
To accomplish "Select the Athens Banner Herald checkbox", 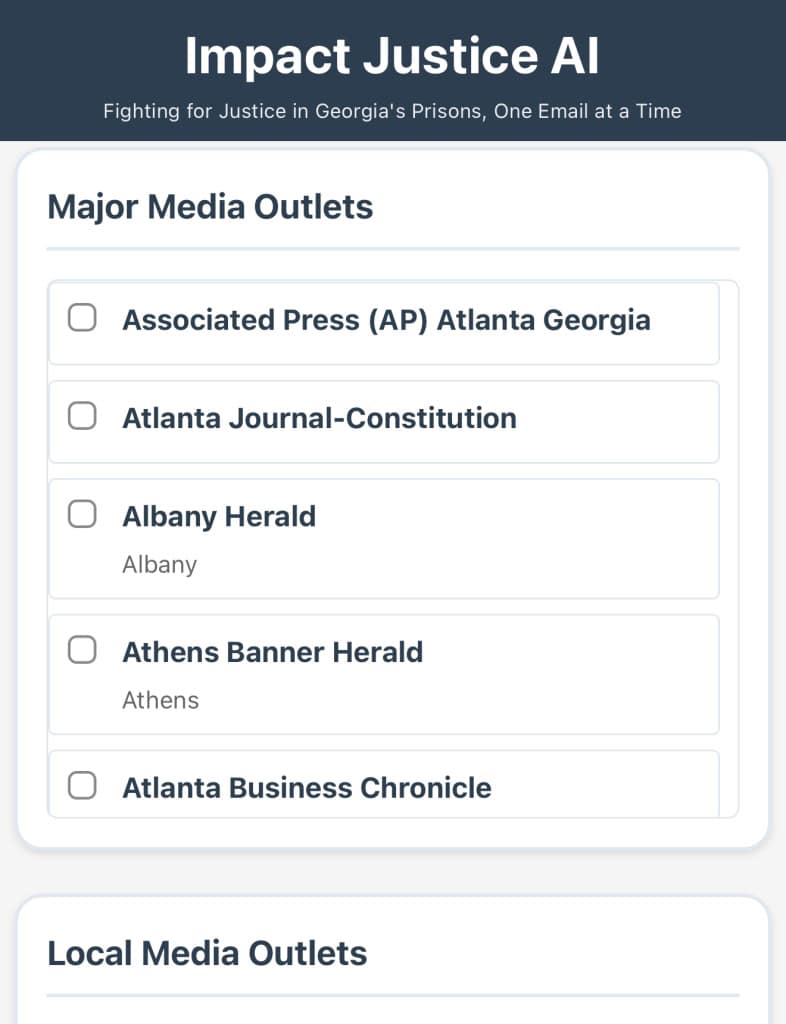I will [82, 651].
